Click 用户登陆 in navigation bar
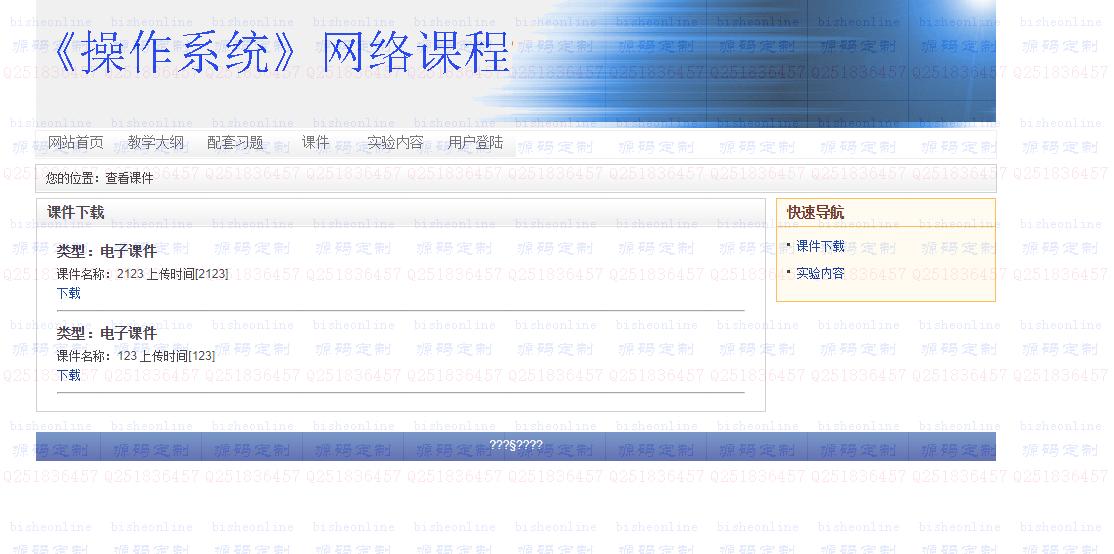The height and width of the screenshot is (554, 1114). [x=475, y=143]
